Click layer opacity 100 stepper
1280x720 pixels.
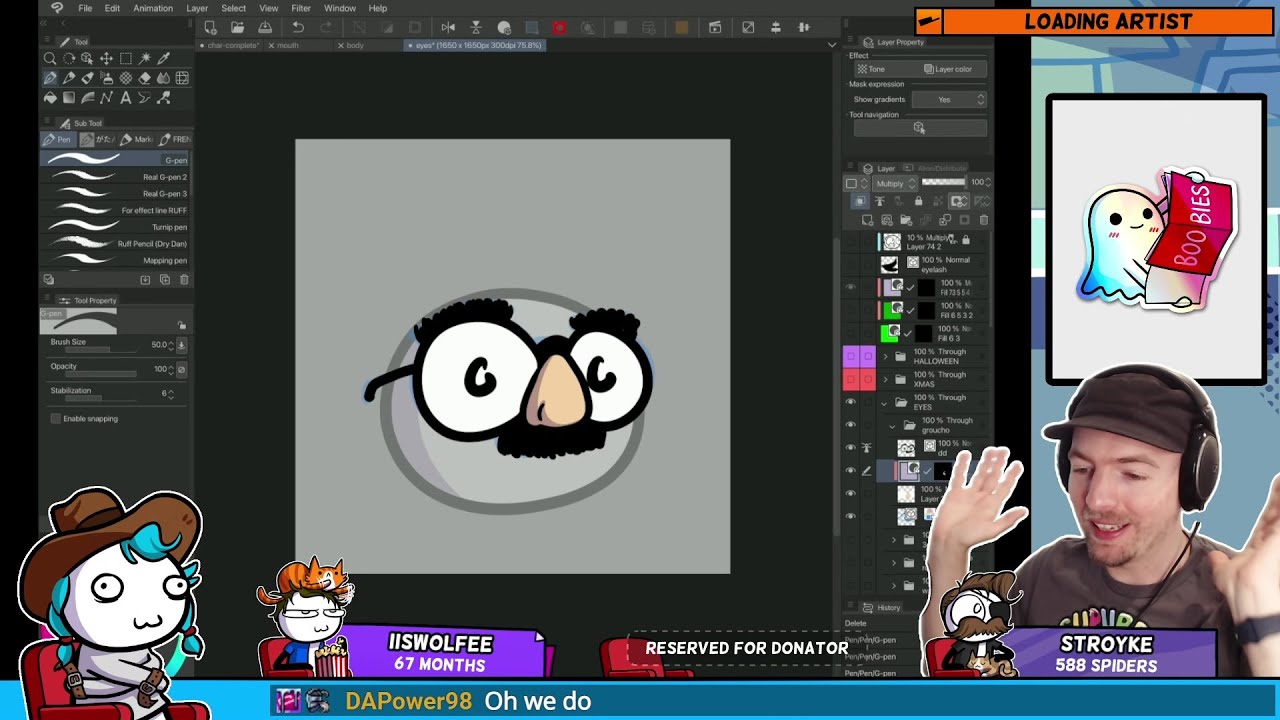[988, 182]
